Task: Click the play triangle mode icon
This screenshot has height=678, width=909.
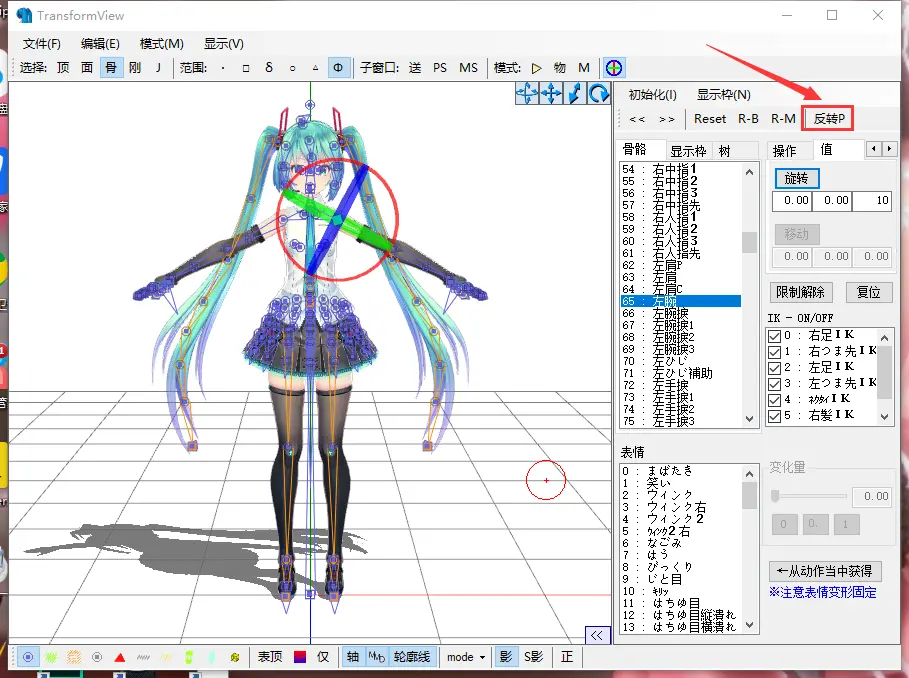Action: tap(536, 68)
